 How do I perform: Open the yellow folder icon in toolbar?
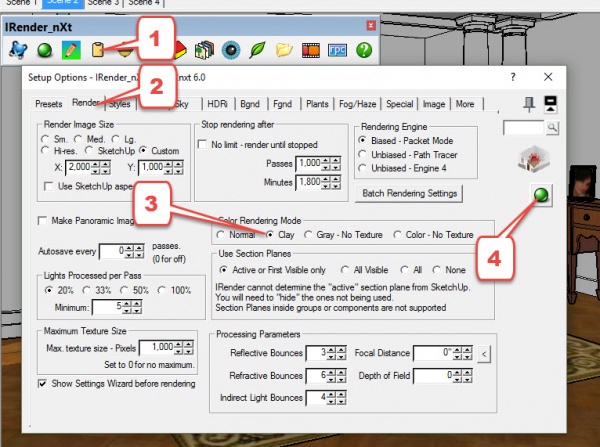284,48
